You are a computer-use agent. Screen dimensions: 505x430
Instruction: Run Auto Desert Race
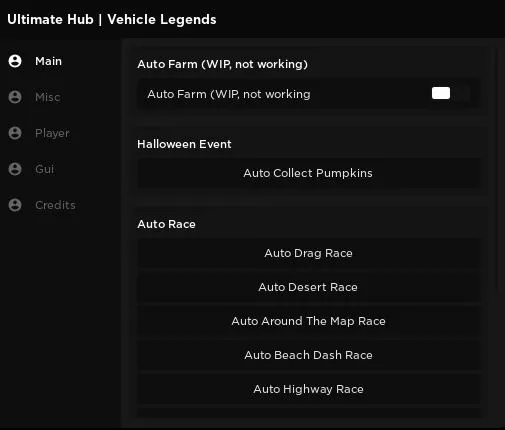click(309, 287)
